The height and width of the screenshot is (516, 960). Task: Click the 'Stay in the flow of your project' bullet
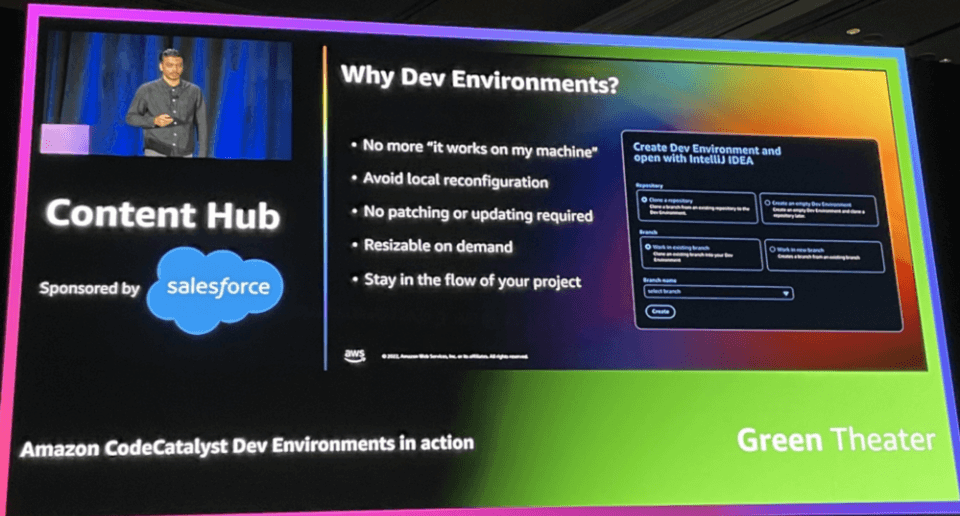[x=473, y=280]
